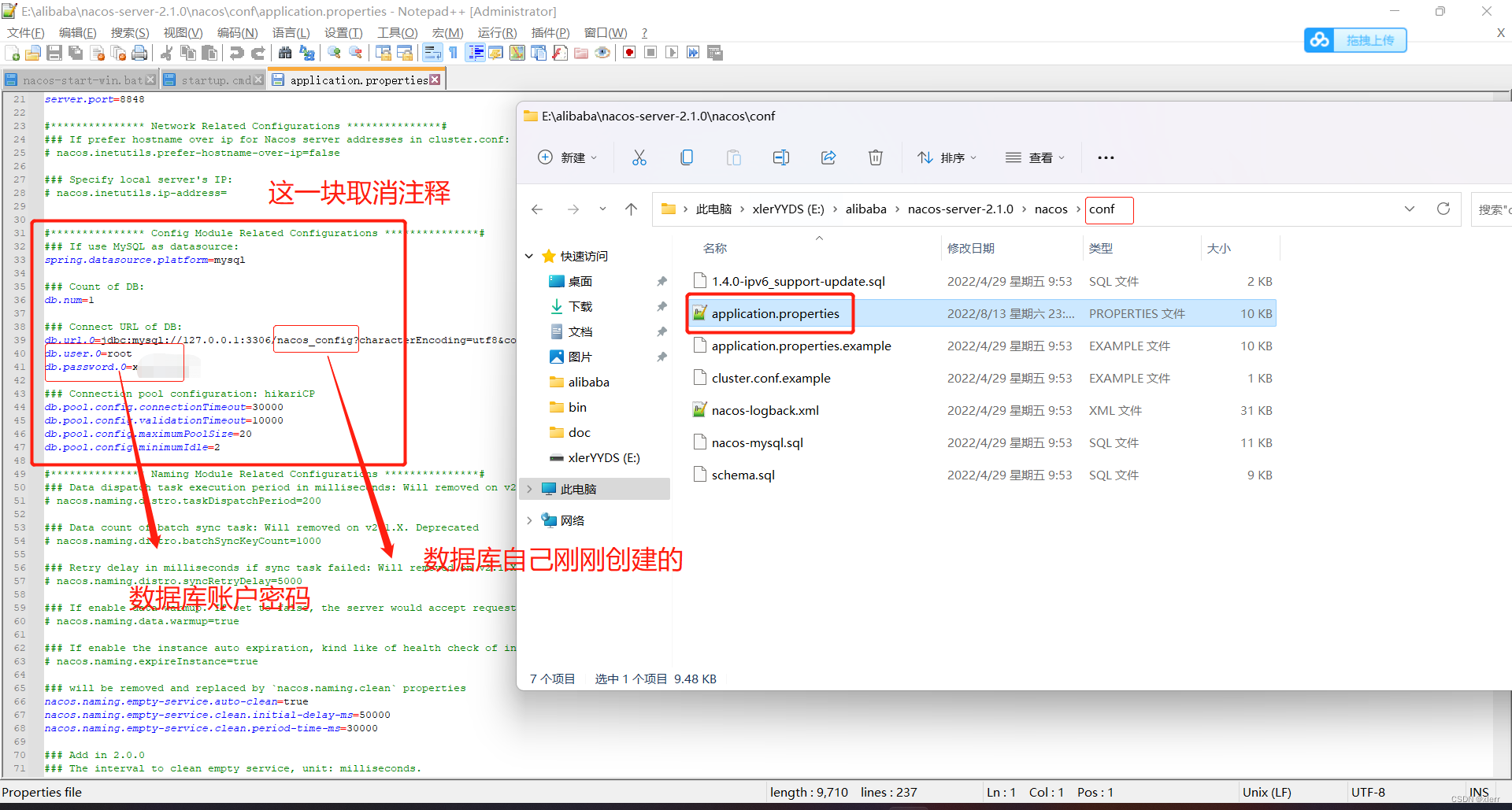This screenshot has height=810, width=1512.
Task: Click the Save recorded macro icon
Action: tap(715, 53)
